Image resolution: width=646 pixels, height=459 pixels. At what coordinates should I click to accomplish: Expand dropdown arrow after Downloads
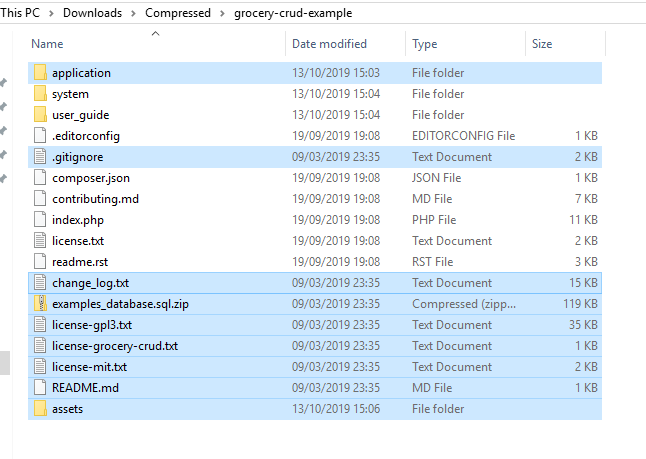click(133, 14)
